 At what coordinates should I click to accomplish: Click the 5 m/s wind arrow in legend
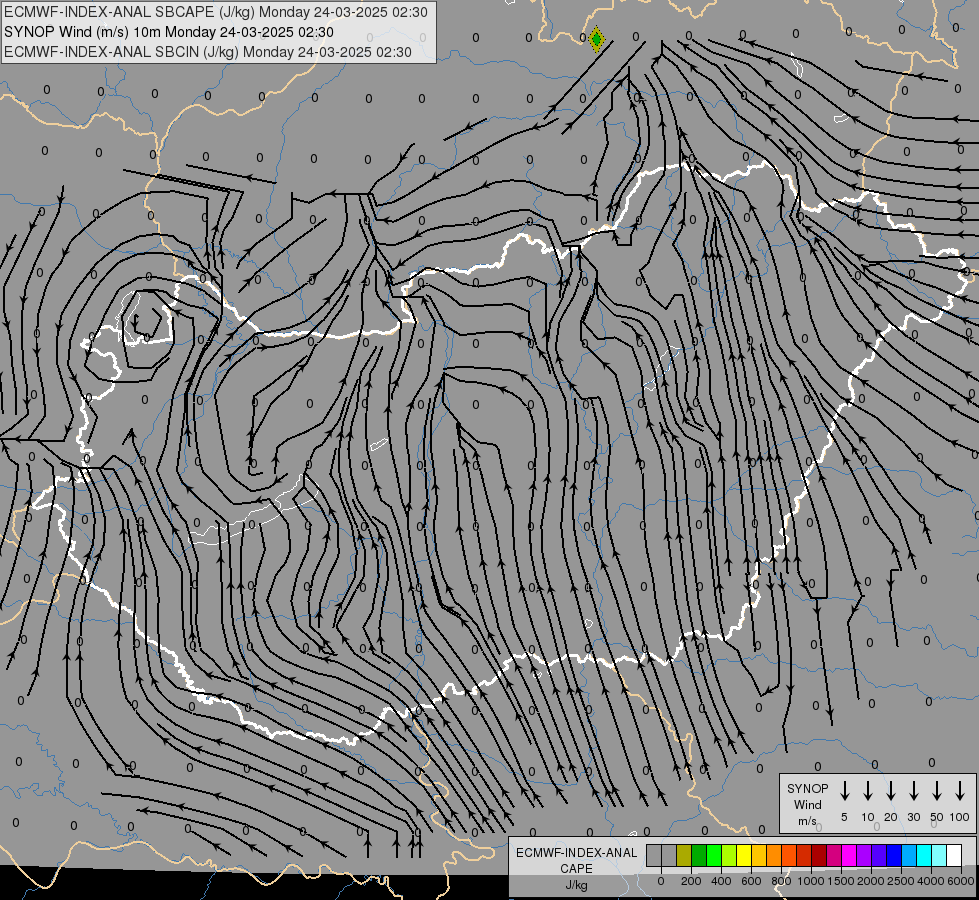(844, 791)
